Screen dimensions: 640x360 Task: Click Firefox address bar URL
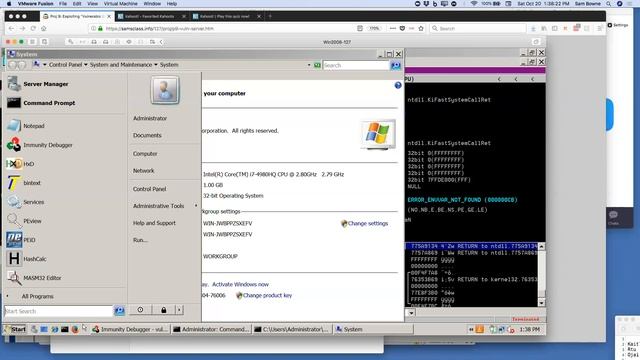(x=160, y=29)
